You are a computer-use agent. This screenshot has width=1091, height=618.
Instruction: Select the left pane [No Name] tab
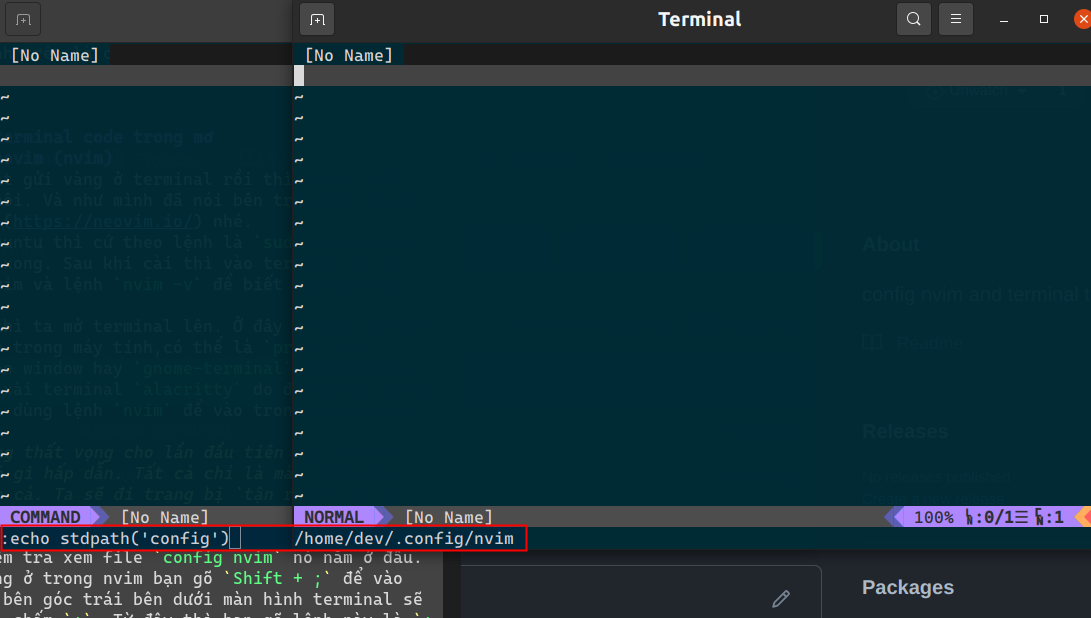tap(55, 56)
